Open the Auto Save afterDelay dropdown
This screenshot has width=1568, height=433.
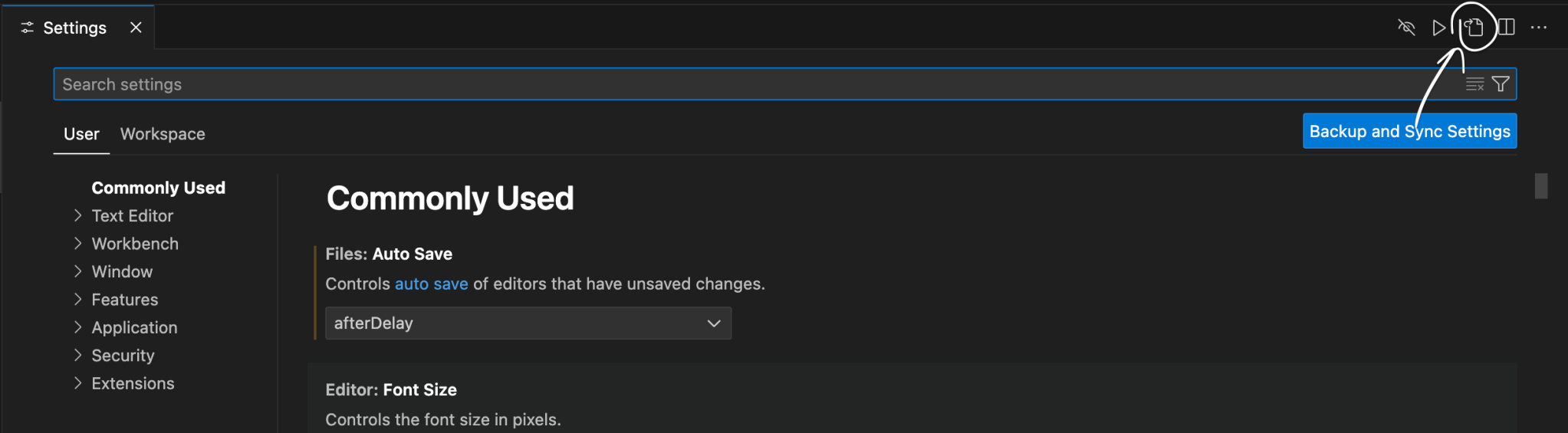528,323
